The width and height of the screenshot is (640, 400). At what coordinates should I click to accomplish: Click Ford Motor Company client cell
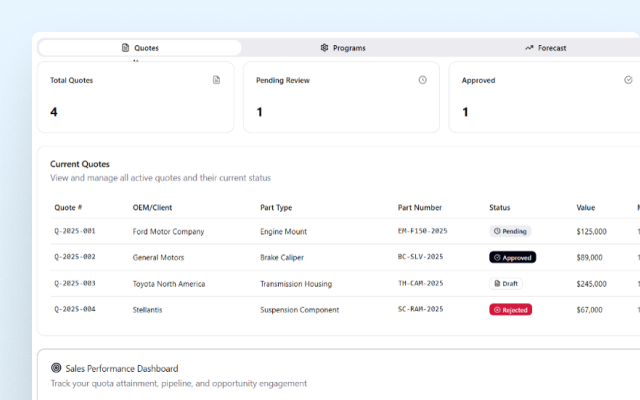click(168, 231)
